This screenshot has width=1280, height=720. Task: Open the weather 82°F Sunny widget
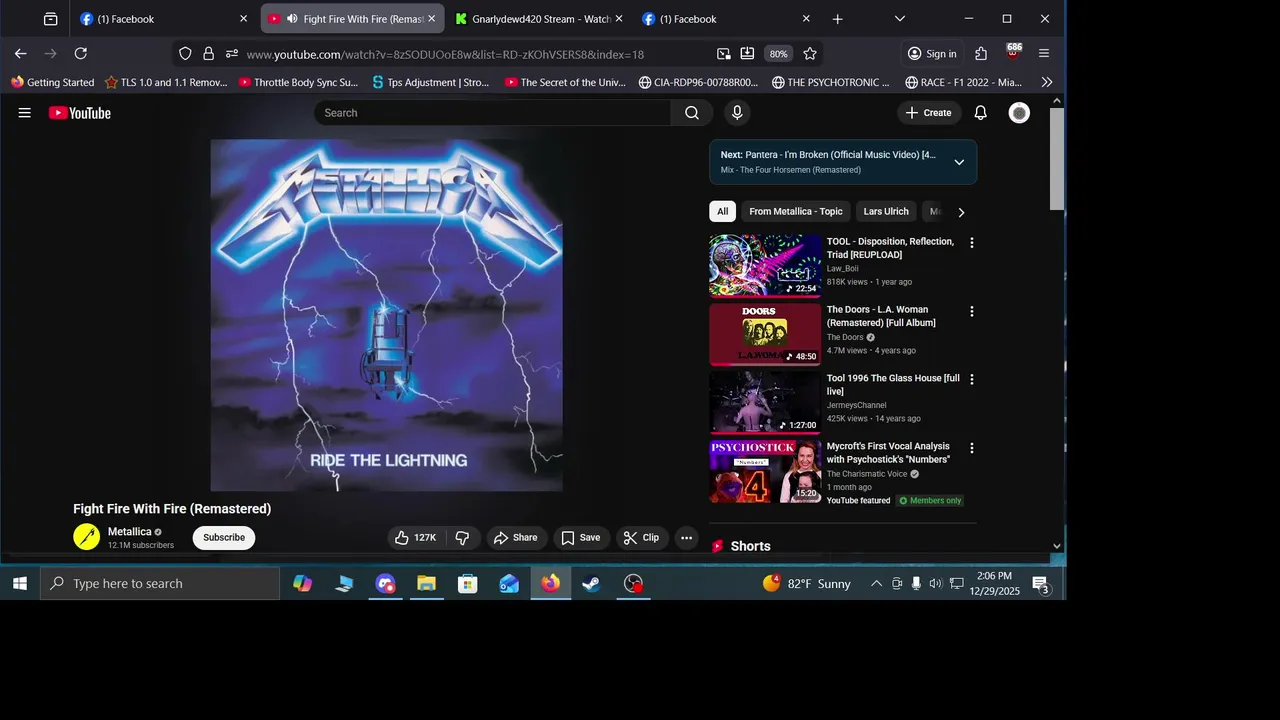coord(806,584)
